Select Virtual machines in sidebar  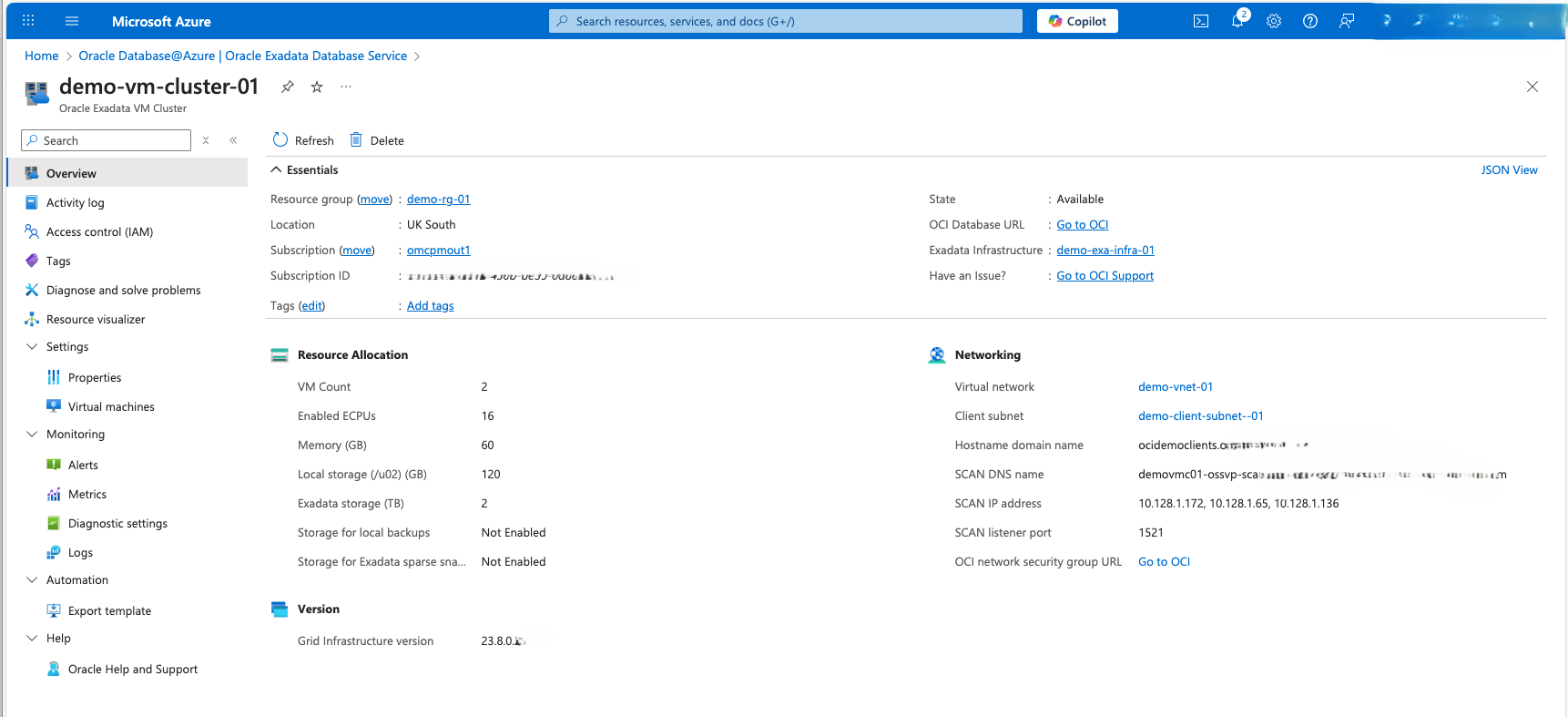click(x=111, y=407)
